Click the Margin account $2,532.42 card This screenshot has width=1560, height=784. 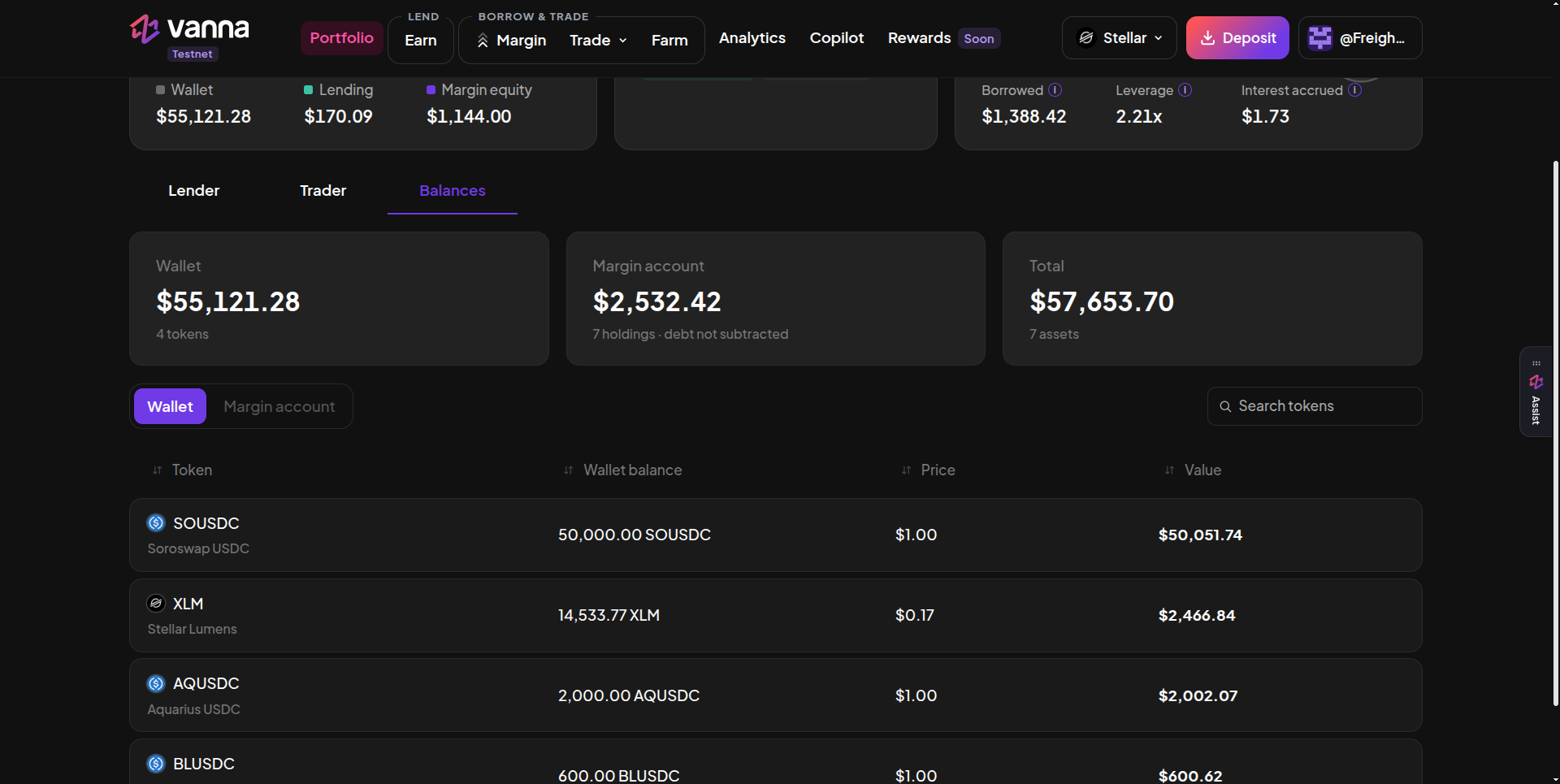click(776, 299)
